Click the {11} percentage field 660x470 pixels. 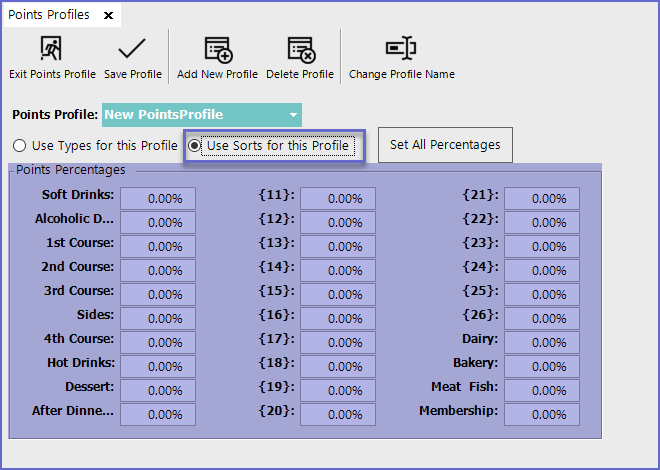(x=338, y=198)
